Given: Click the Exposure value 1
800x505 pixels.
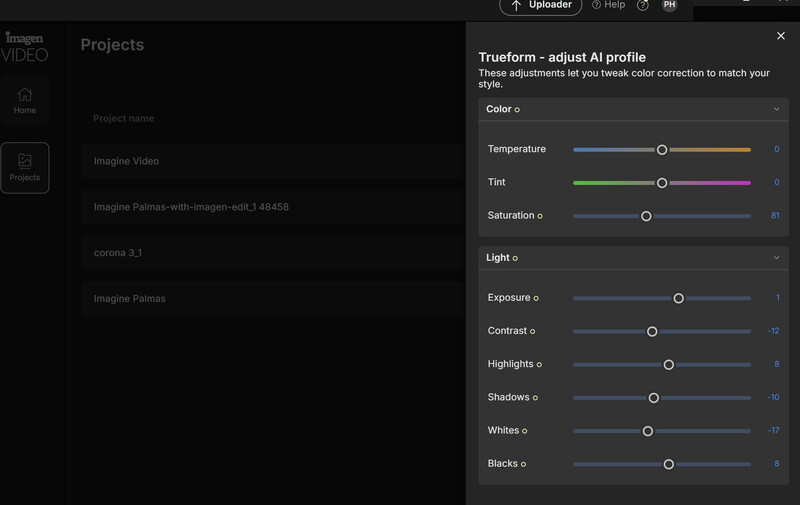Looking at the screenshot, I should [778, 297].
